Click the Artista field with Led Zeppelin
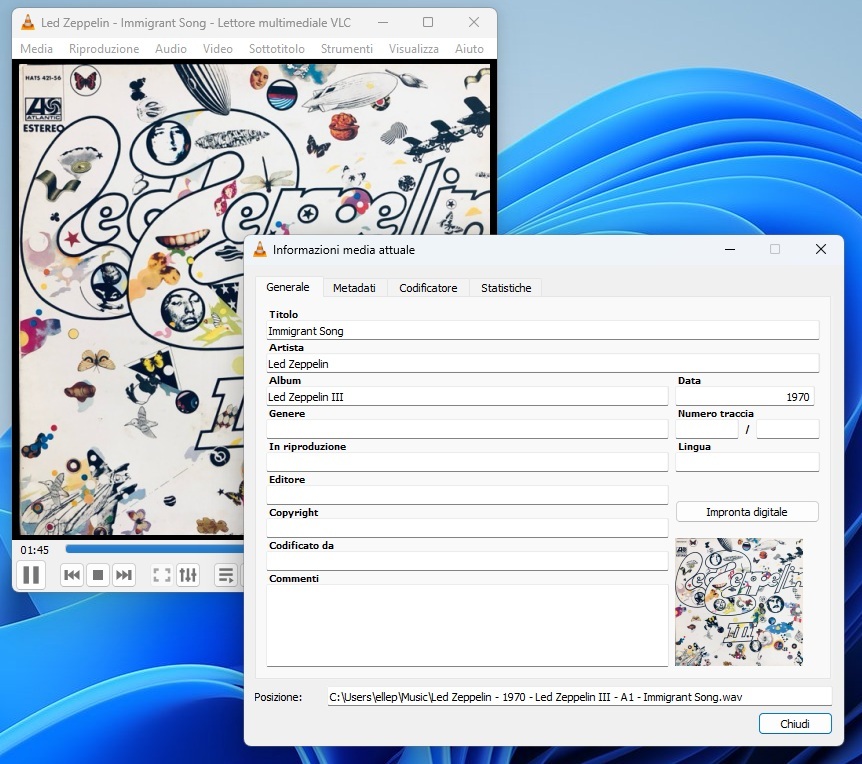Image resolution: width=862 pixels, height=764 pixels. pyautogui.click(x=543, y=363)
